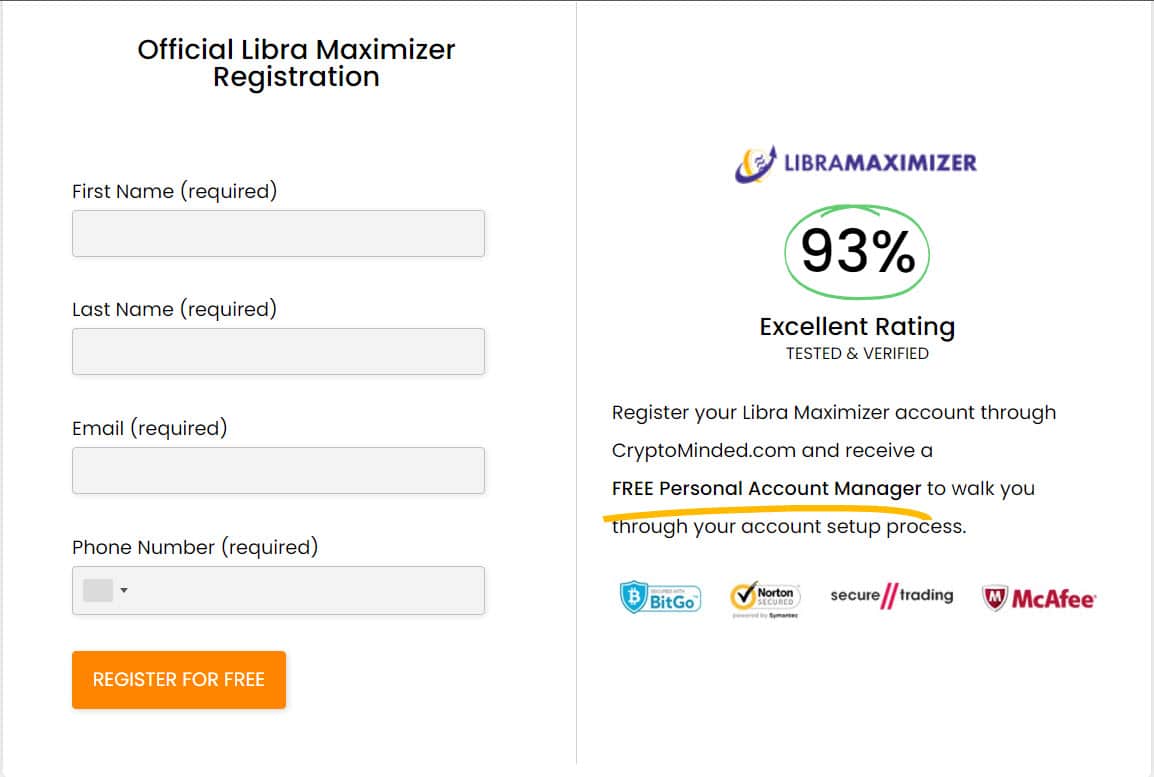Click the REGISTER FOR FREE button
The image size is (1154, 777).
click(179, 680)
